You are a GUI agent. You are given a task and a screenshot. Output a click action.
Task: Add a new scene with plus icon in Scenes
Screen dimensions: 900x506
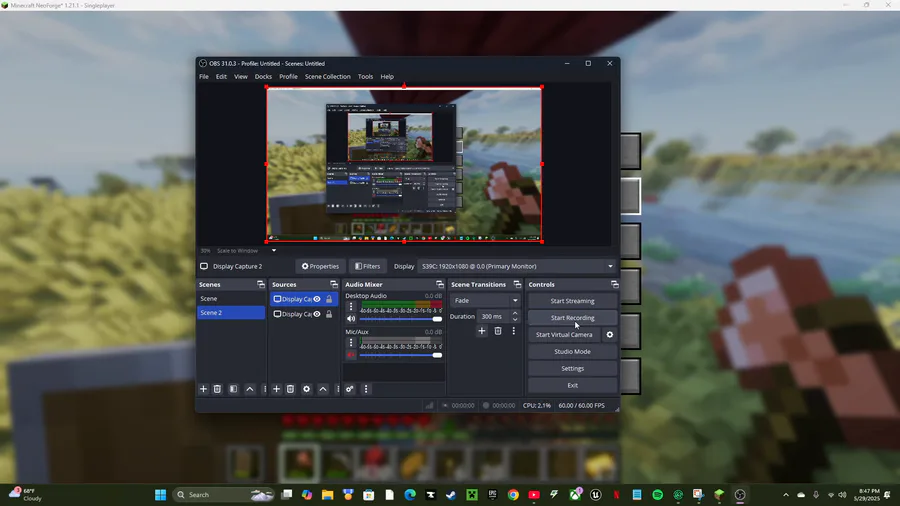pos(203,389)
